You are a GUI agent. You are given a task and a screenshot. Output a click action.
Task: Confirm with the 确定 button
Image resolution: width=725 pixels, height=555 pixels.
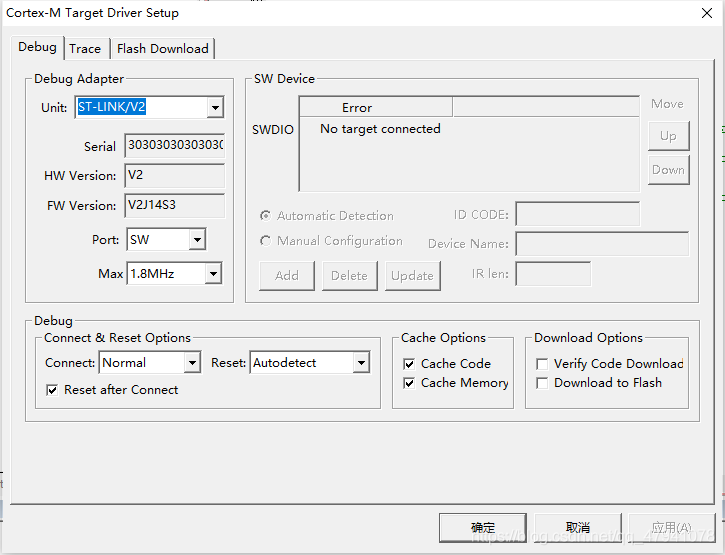[x=483, y=527]
